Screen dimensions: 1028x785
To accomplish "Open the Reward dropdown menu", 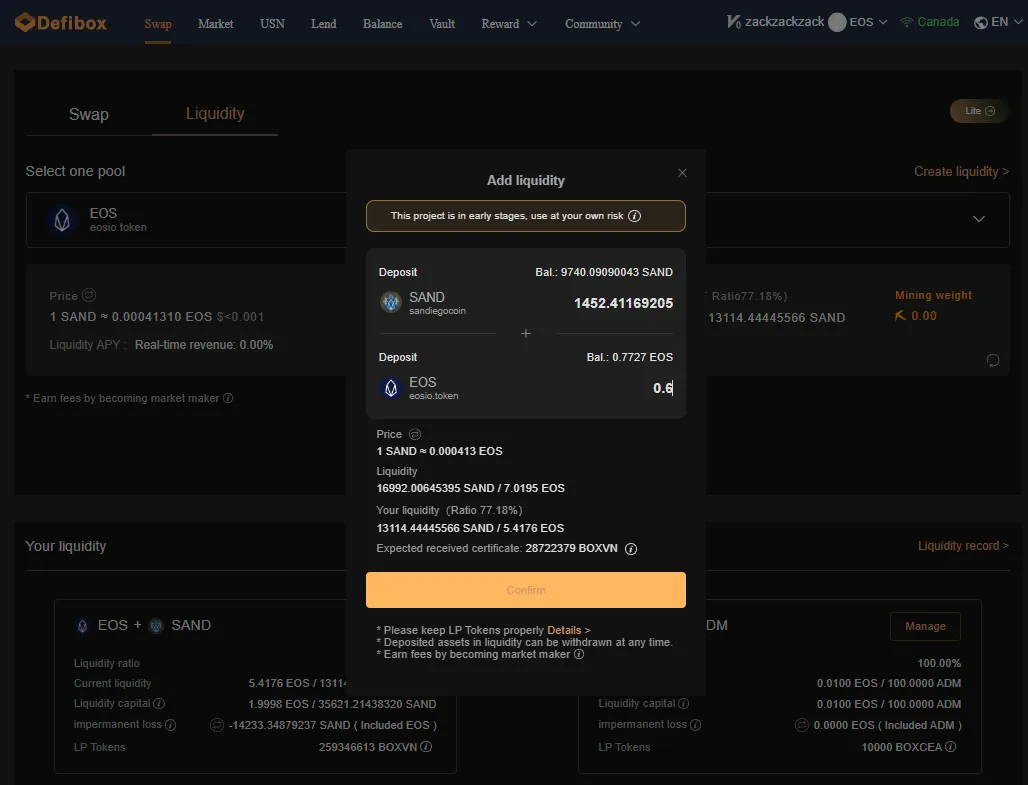I will click(x=509, y=24).
